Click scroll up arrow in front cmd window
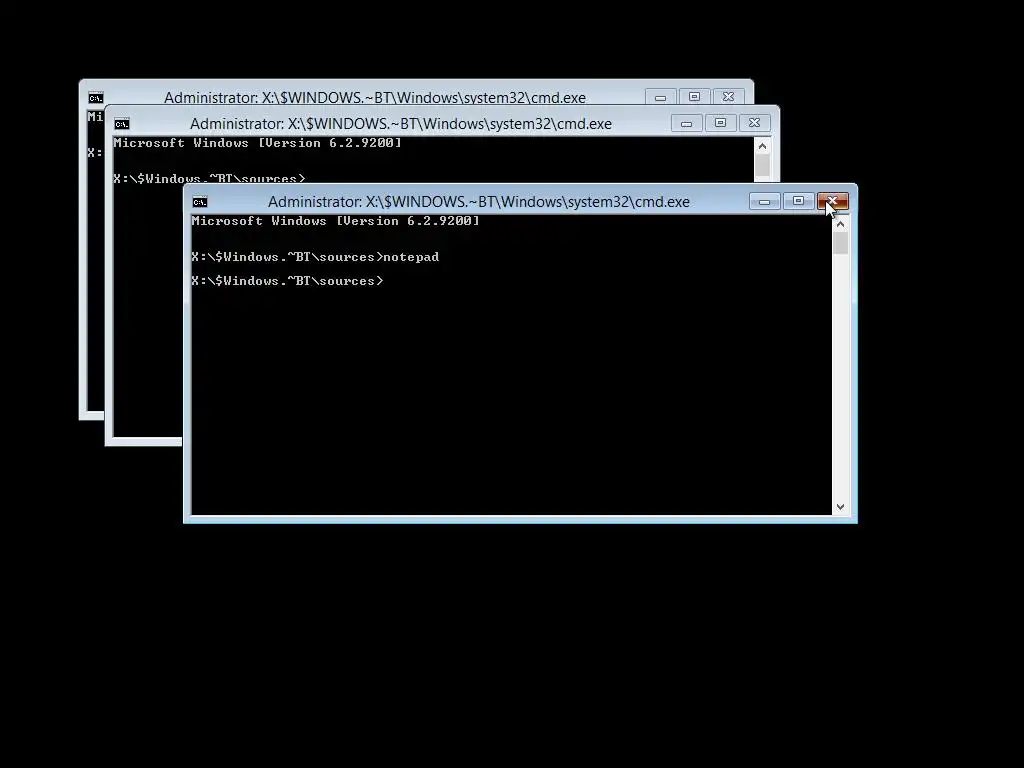Viewport: 1024px width, 768px height. [x=840, y=224]
